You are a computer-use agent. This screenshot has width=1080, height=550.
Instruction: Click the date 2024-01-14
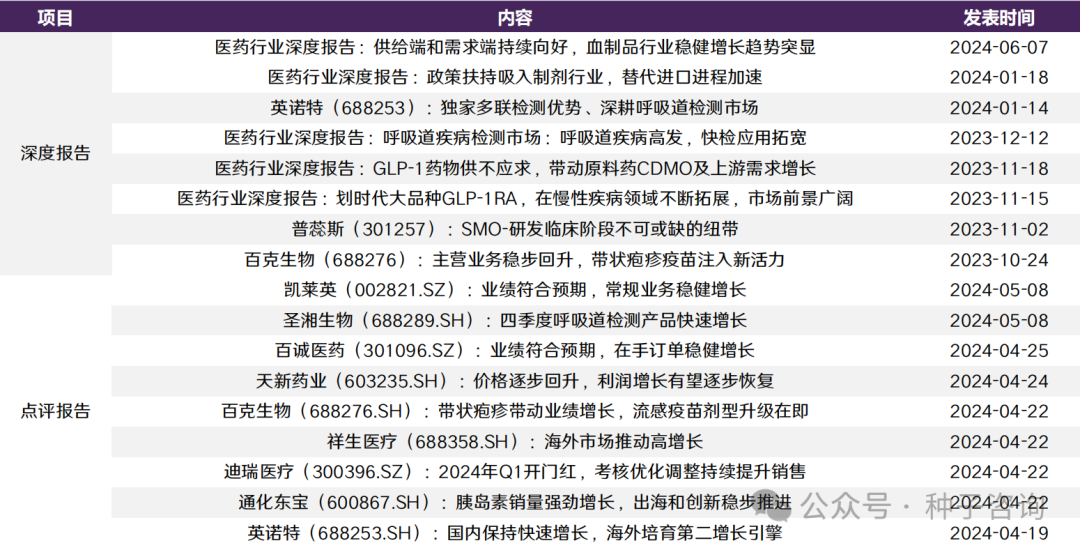point(999,107)
